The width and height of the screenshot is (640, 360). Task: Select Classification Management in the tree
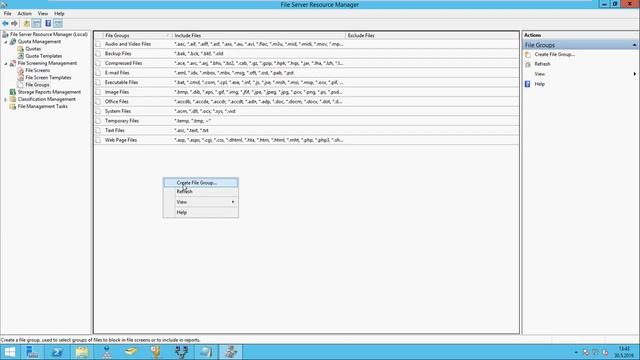47,99
